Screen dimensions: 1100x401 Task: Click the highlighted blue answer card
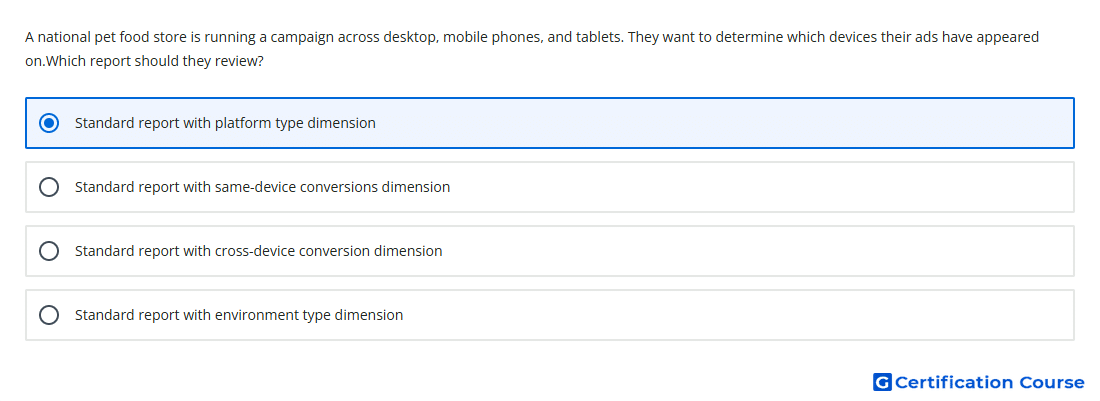(x=550, y=123)
